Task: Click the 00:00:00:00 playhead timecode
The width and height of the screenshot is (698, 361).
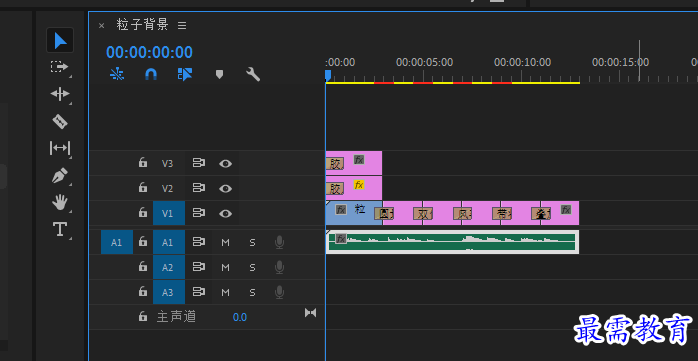Action: [x=149, y=52]
